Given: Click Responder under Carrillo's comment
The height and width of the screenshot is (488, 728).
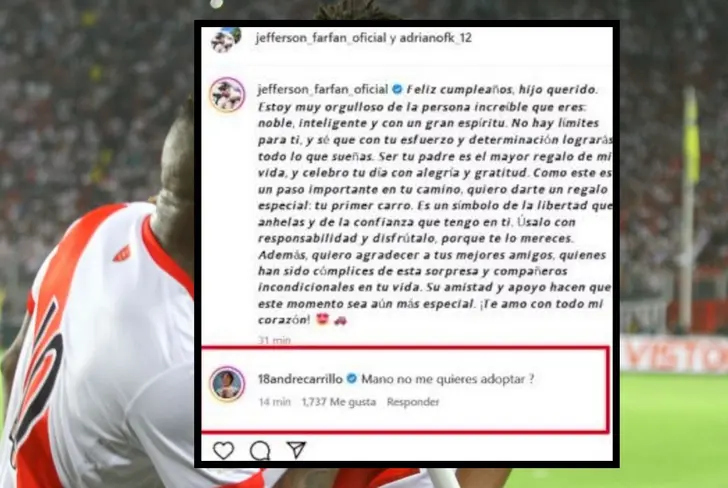Looking at the screenshot, I should (x=413, y=402).
